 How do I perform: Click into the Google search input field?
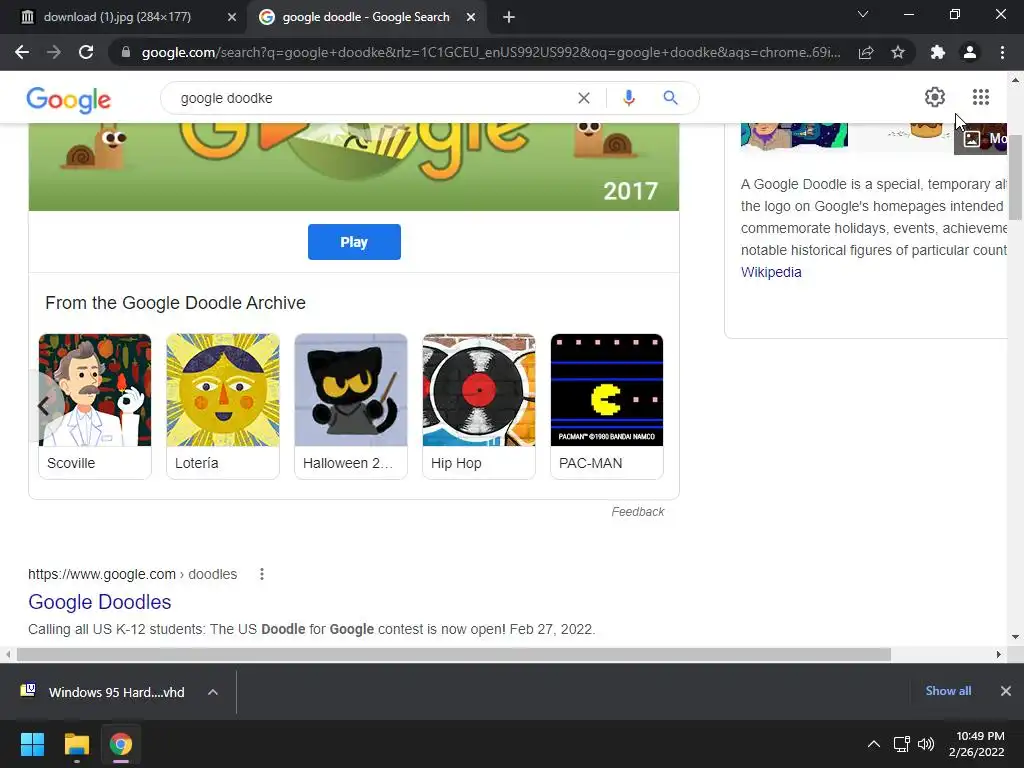[x=372, y=98]
